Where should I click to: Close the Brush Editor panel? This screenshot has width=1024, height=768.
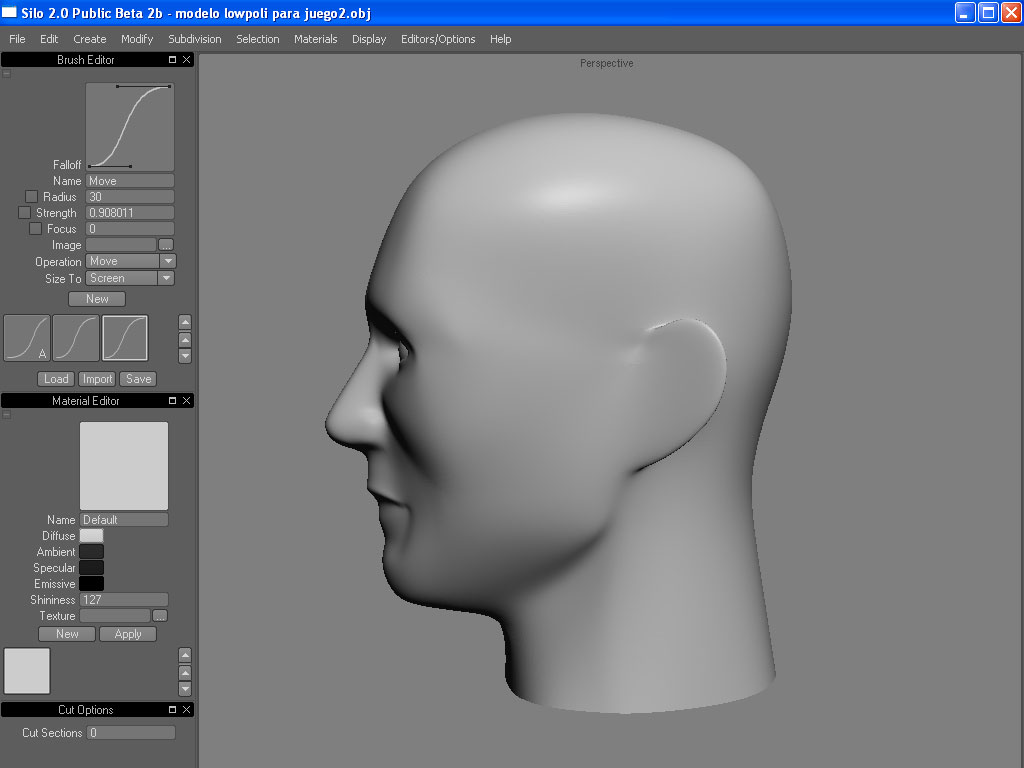pyautogui.click(x=186, y=60)
